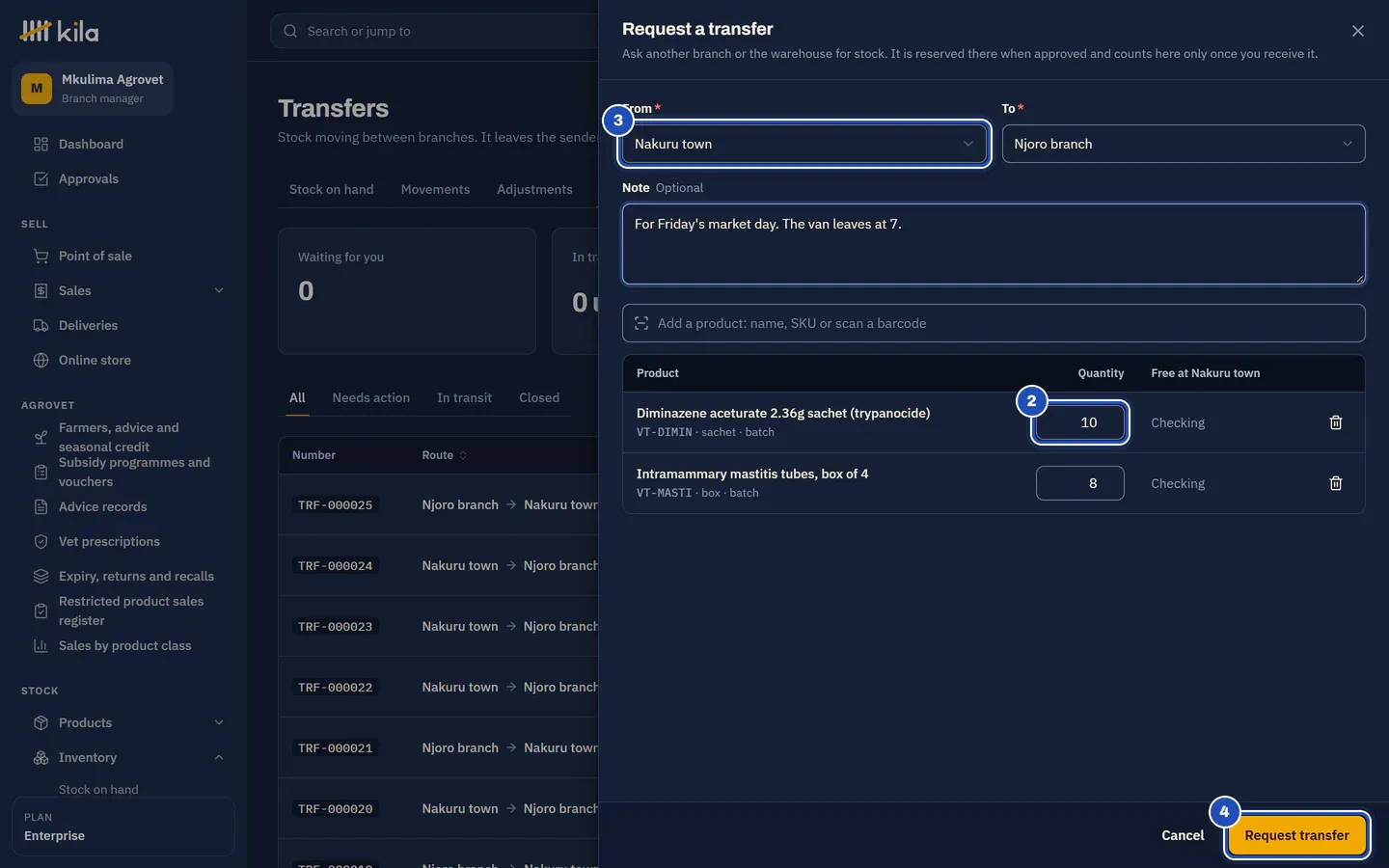Open the To branch dropdown
Viewport: 1389px width, 868px height.
click(x=1184, y=144)
